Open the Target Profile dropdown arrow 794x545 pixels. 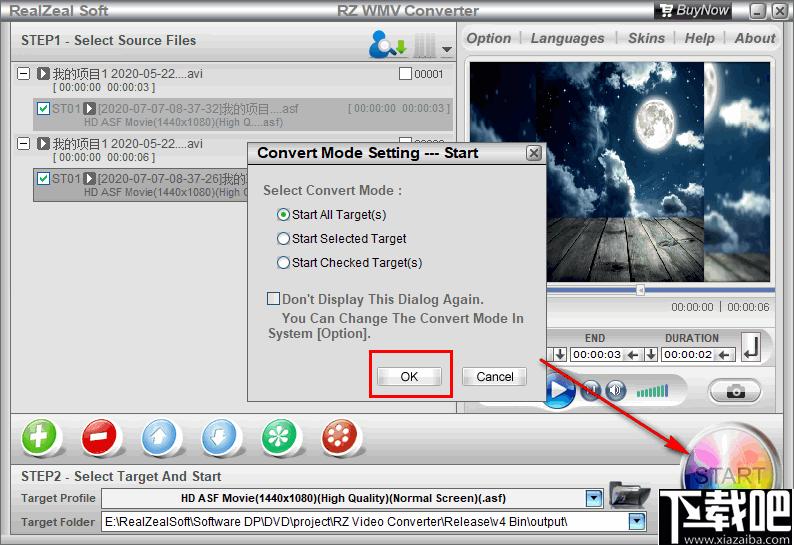point(594,498)
